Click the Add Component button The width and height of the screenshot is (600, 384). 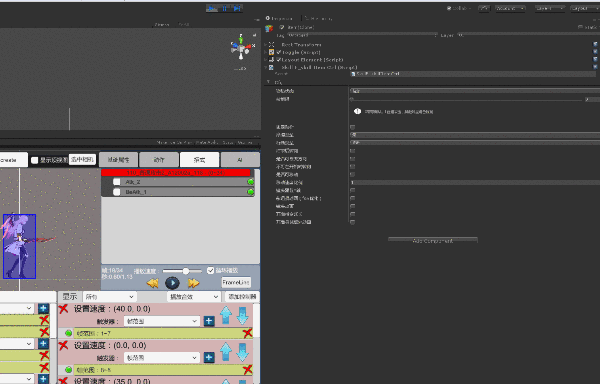433,241
